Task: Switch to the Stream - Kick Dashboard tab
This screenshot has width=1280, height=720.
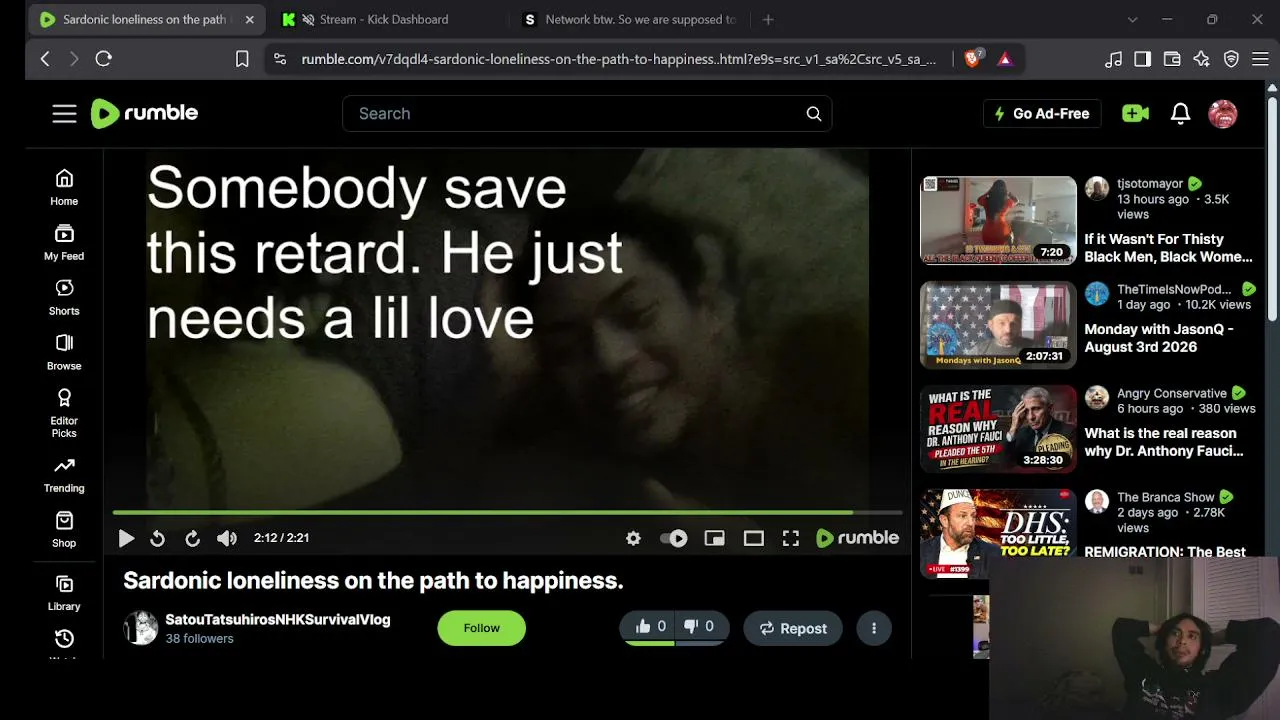Action: point(384,19)
